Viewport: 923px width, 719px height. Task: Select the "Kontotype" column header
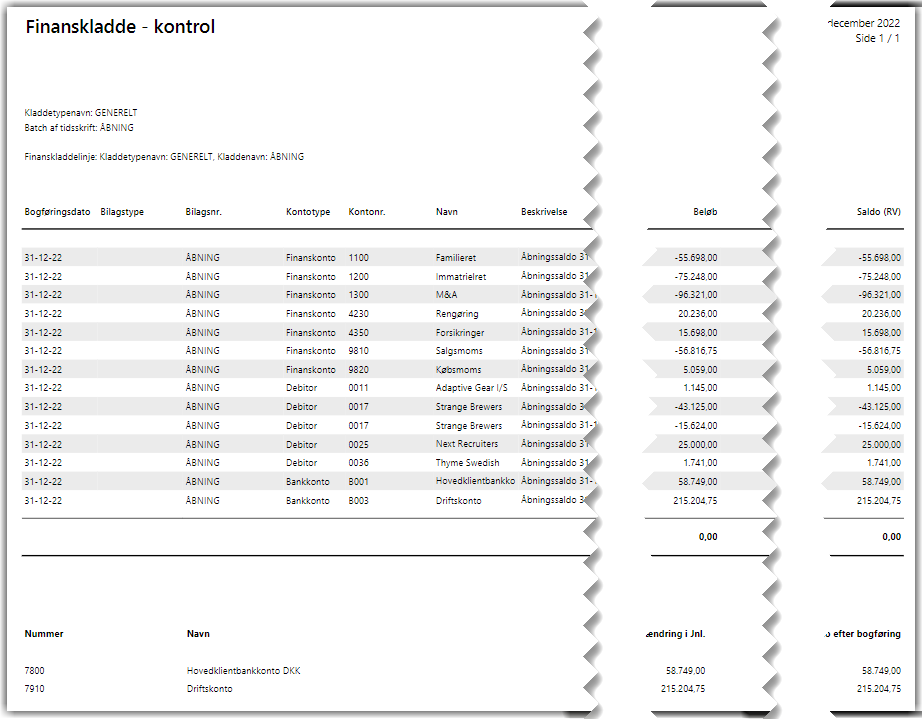click(308, 212)
